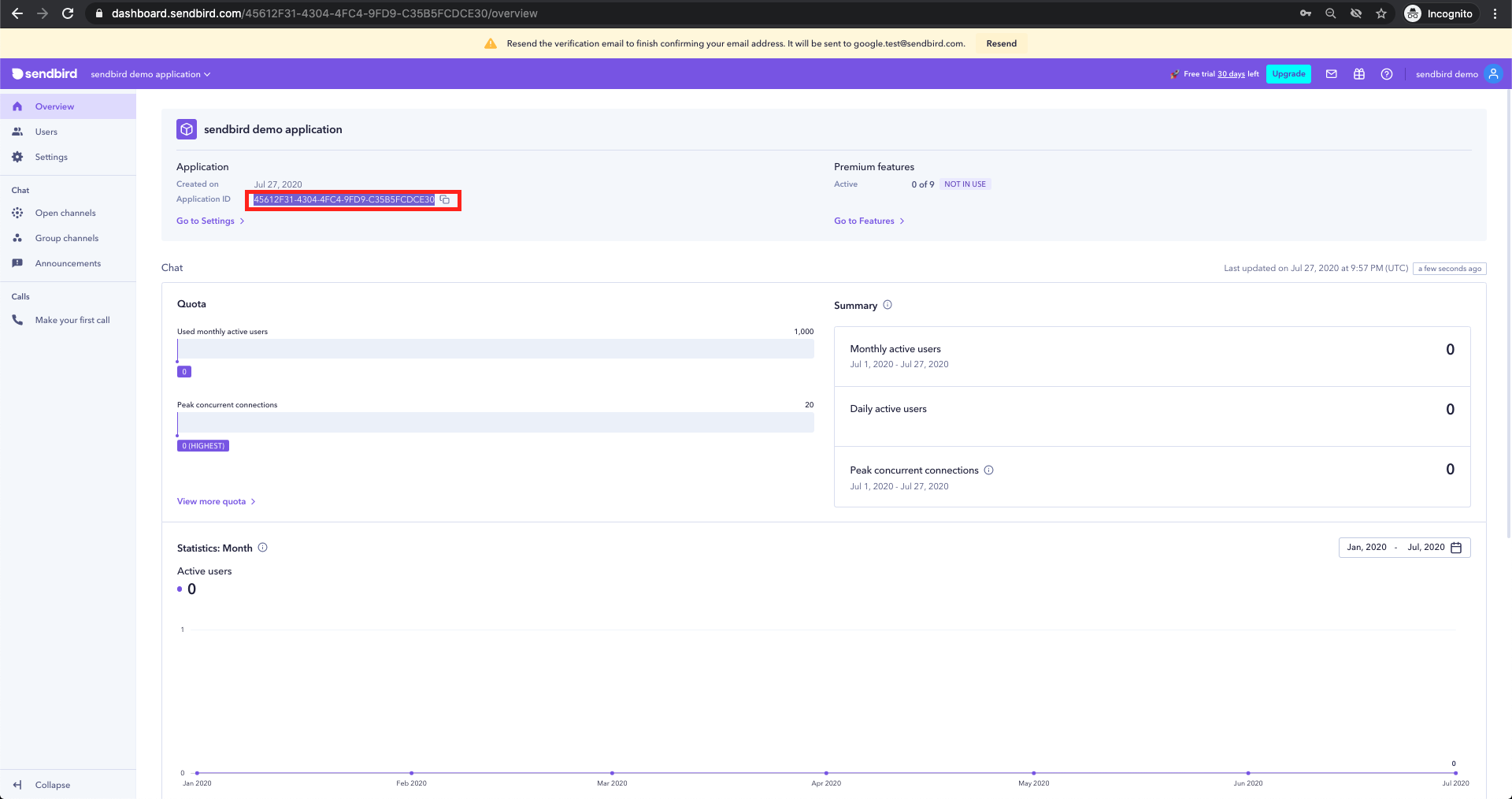This screenshot has width=1512, height=799.
Task: Click the Incognito profile indicator
Action: click(x=1439, y=13)
